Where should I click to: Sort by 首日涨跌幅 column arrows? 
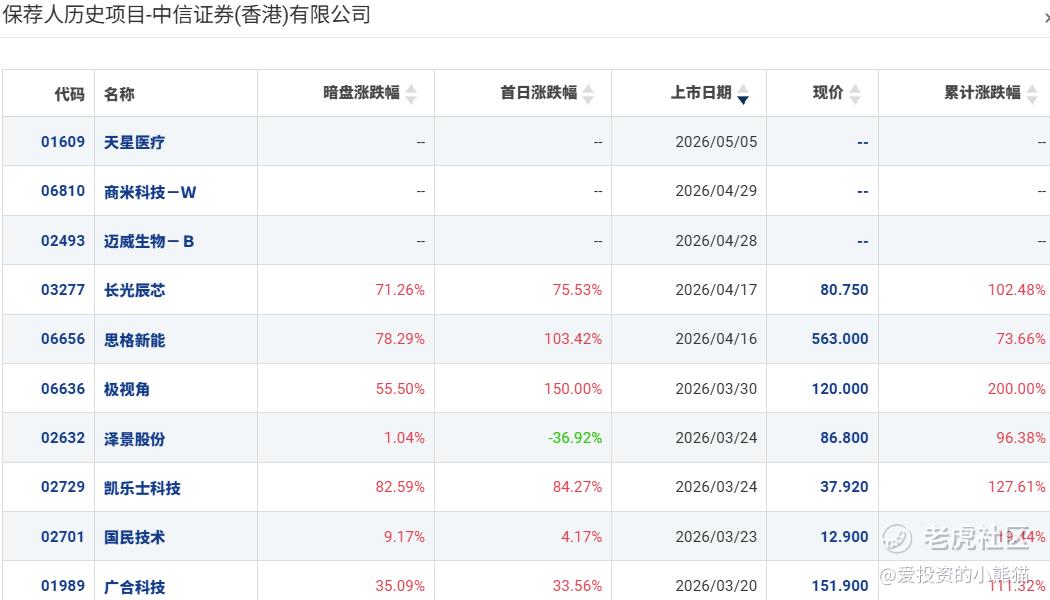tap(588, 94)
